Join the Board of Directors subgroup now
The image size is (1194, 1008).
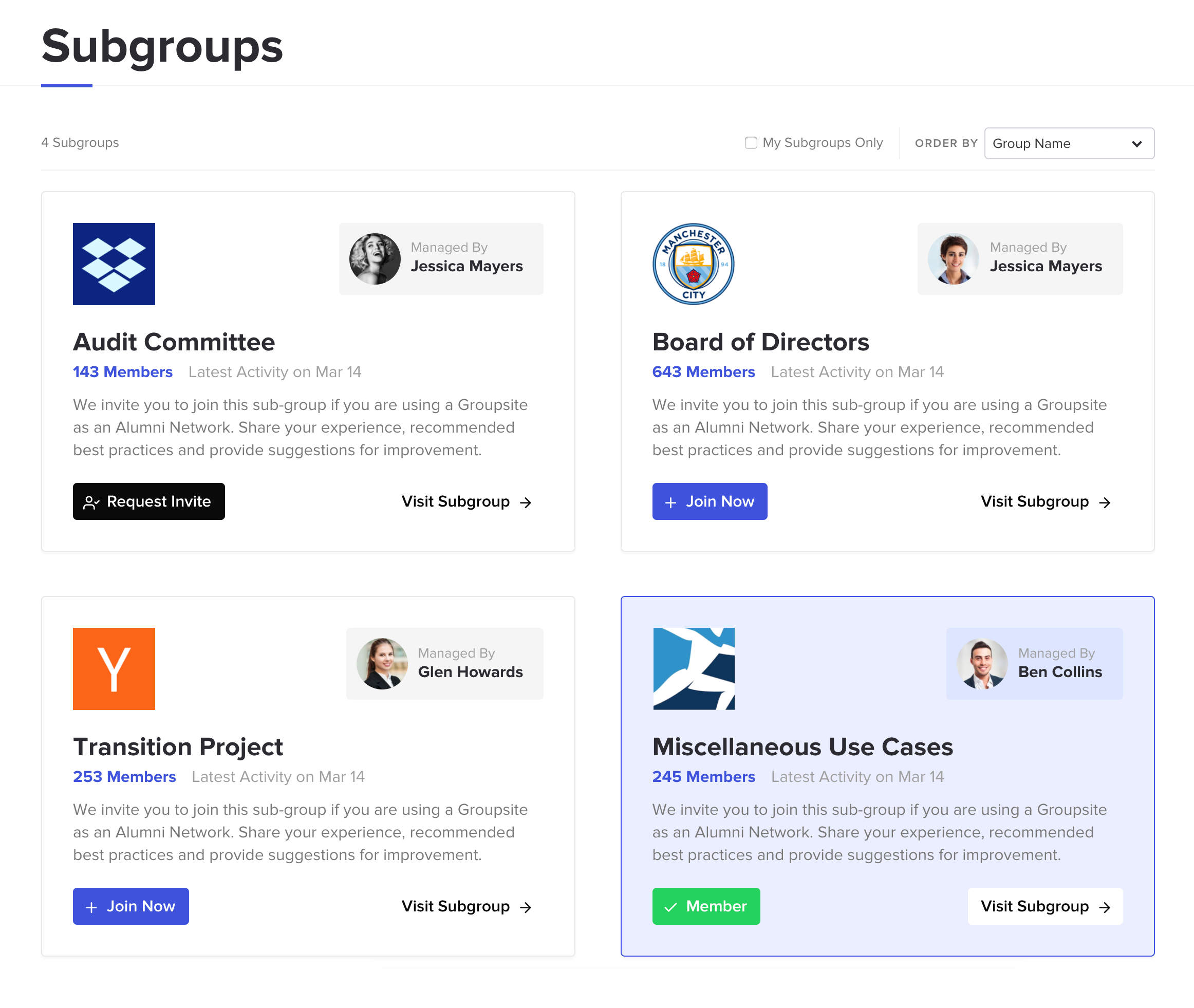[x=710, y=500]
